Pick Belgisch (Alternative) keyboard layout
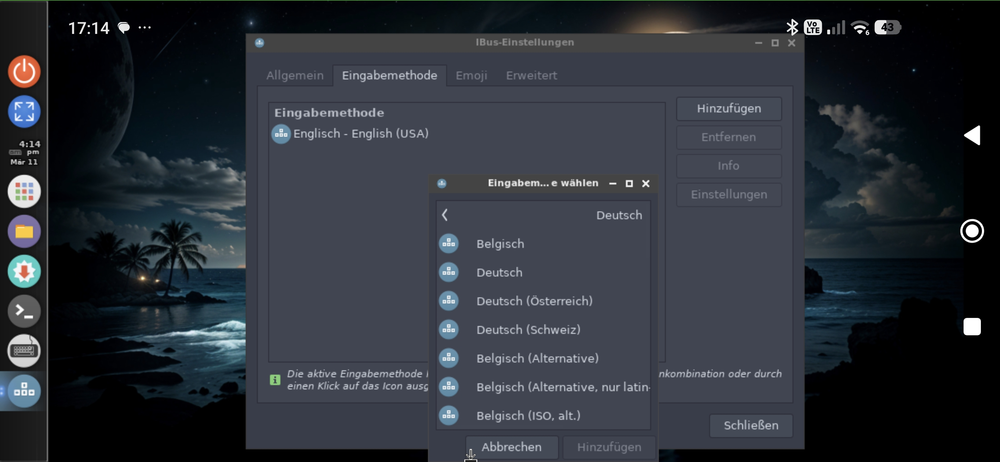 (x=537, y=358)
